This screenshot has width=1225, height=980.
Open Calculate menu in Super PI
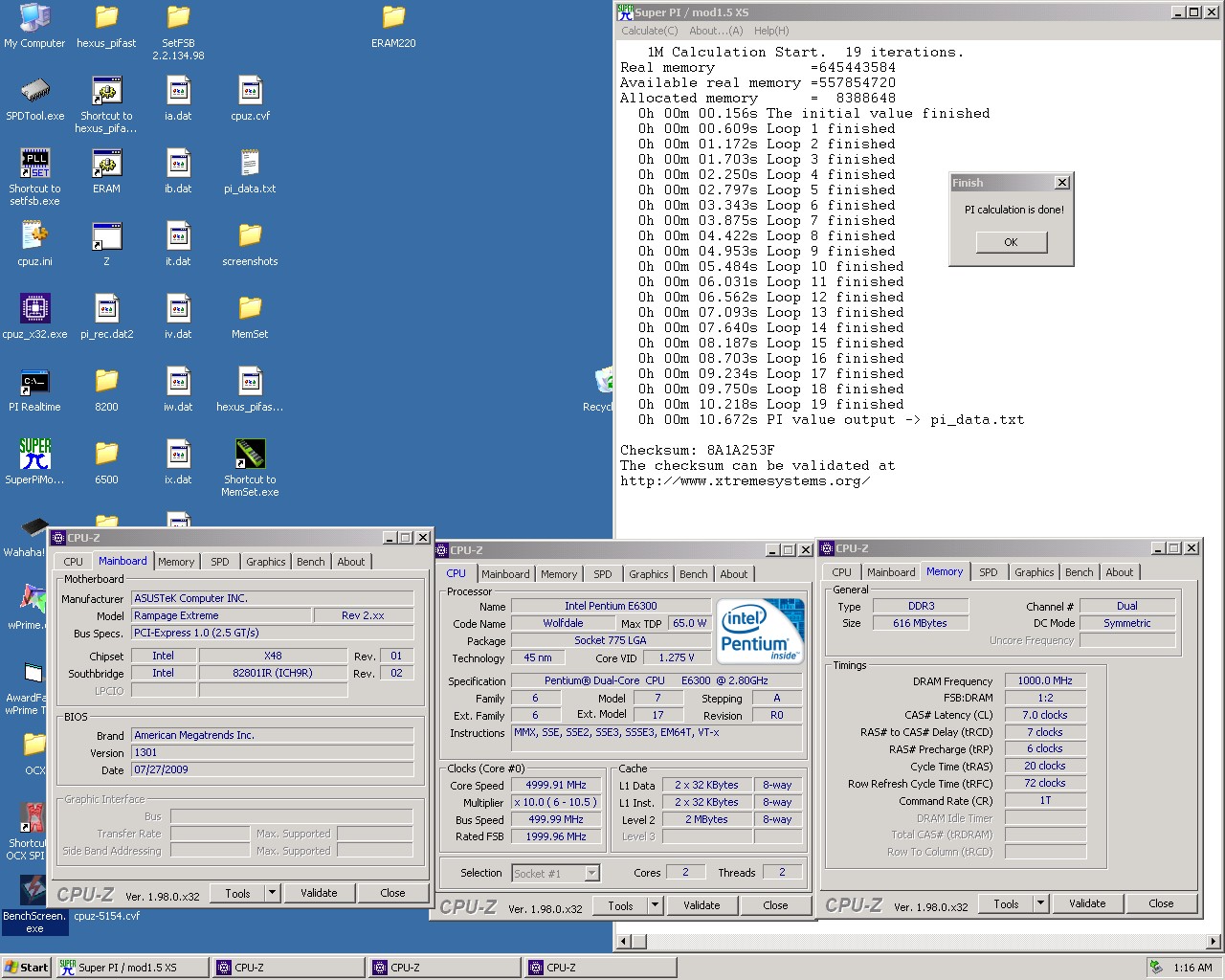pyautogui.click(x=650, y=31)
